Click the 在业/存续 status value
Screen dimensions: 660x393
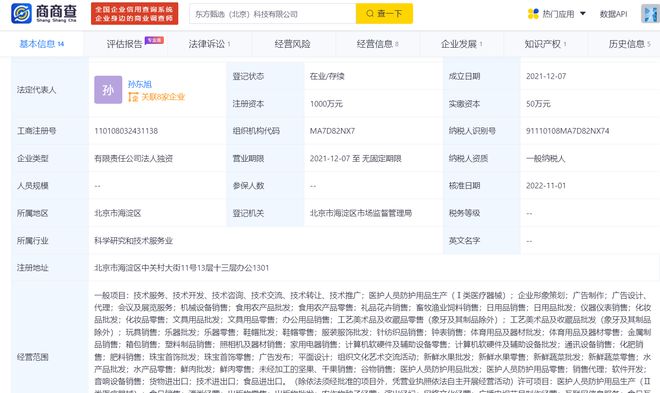pos(327,76)
